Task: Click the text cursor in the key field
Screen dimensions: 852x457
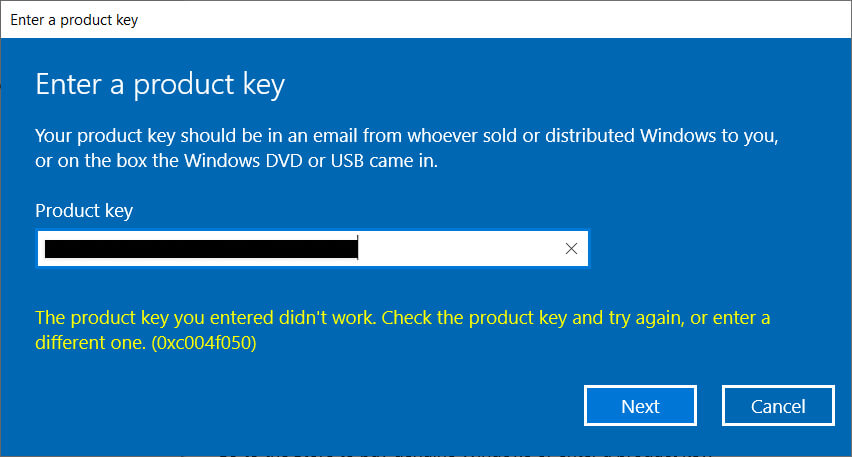Action: click(358, 249)
